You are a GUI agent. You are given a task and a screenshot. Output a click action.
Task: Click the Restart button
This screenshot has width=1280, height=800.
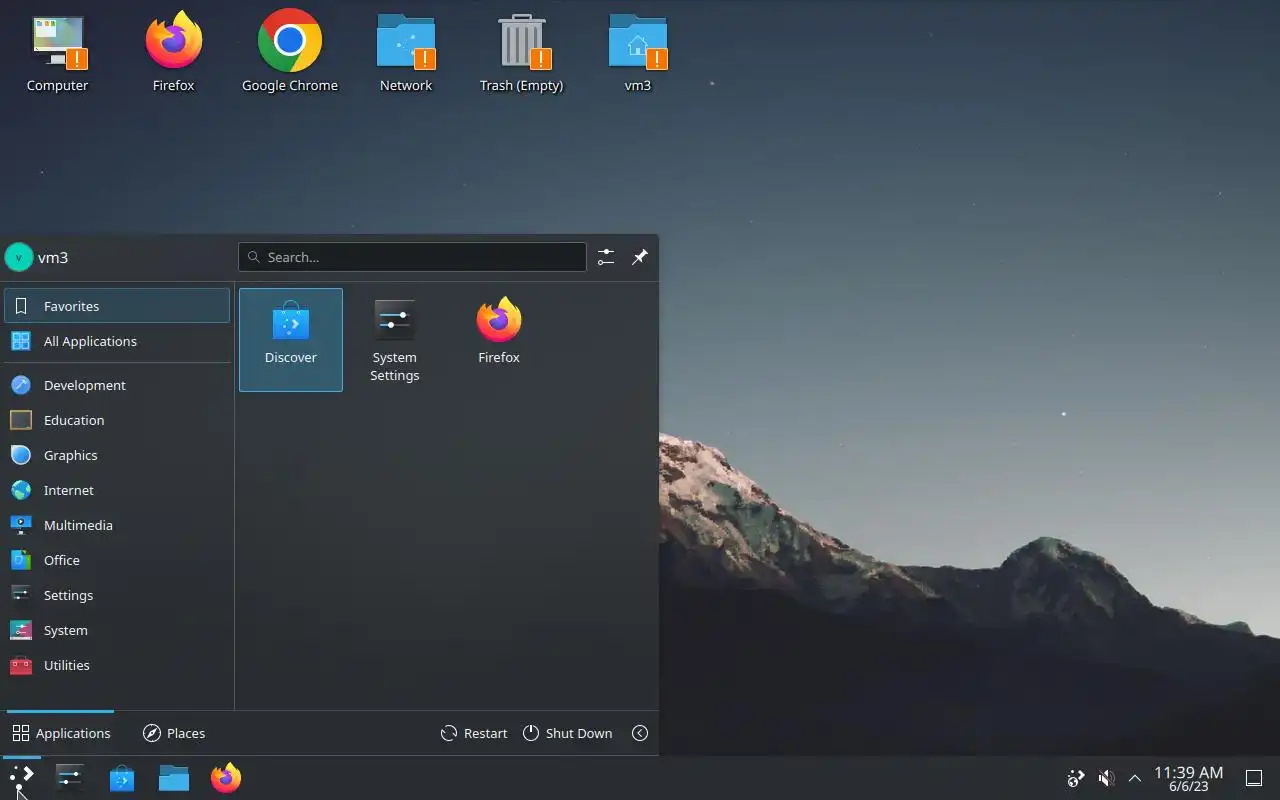tap(474, 733)
